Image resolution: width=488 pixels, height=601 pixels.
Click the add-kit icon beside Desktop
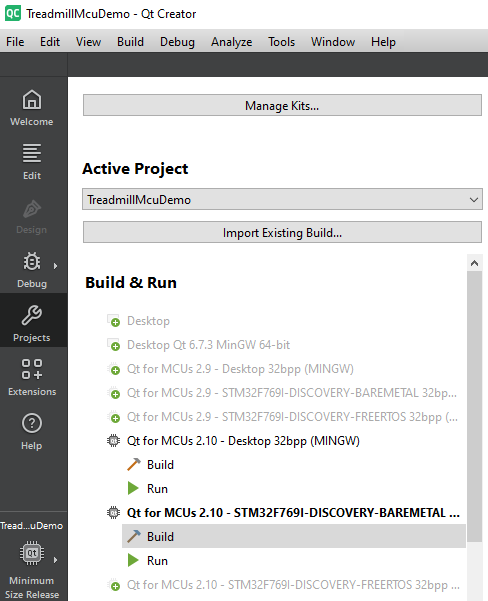coord(113,321)
